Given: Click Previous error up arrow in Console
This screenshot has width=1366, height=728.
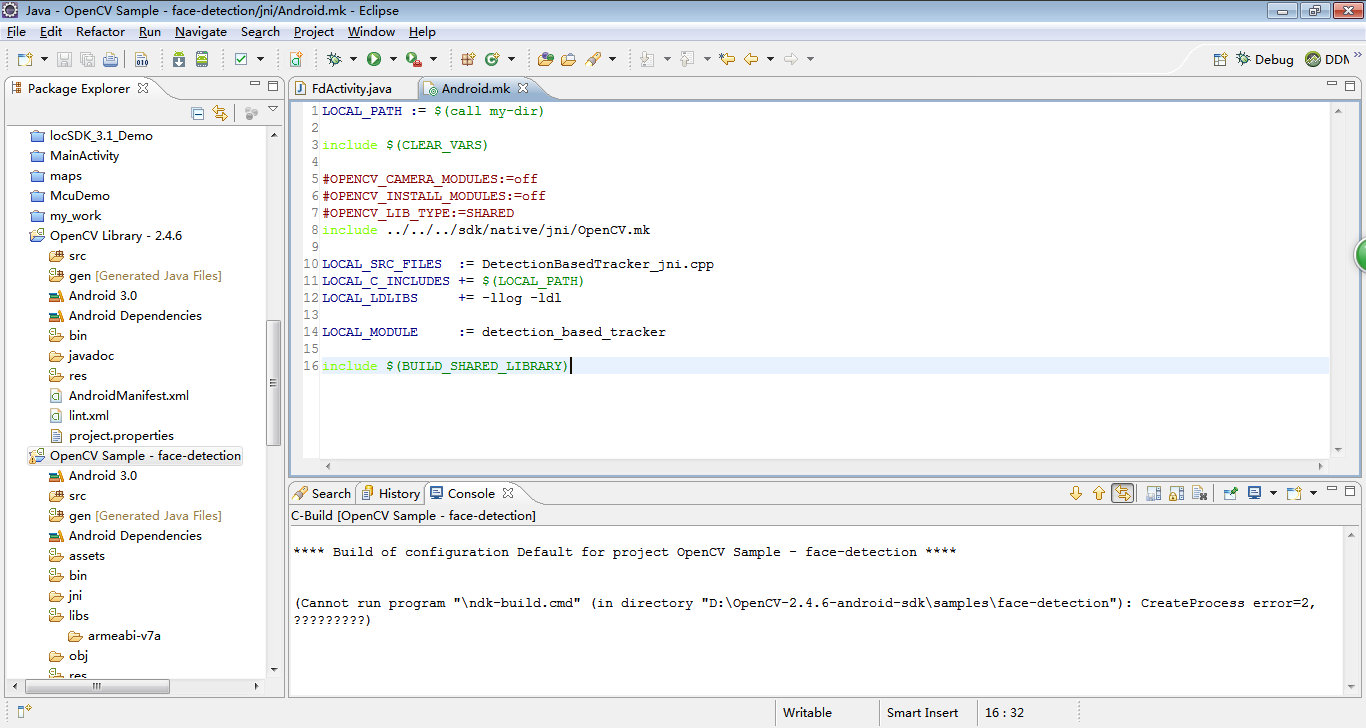Looking at the screenshot, I should (1099, 493).
